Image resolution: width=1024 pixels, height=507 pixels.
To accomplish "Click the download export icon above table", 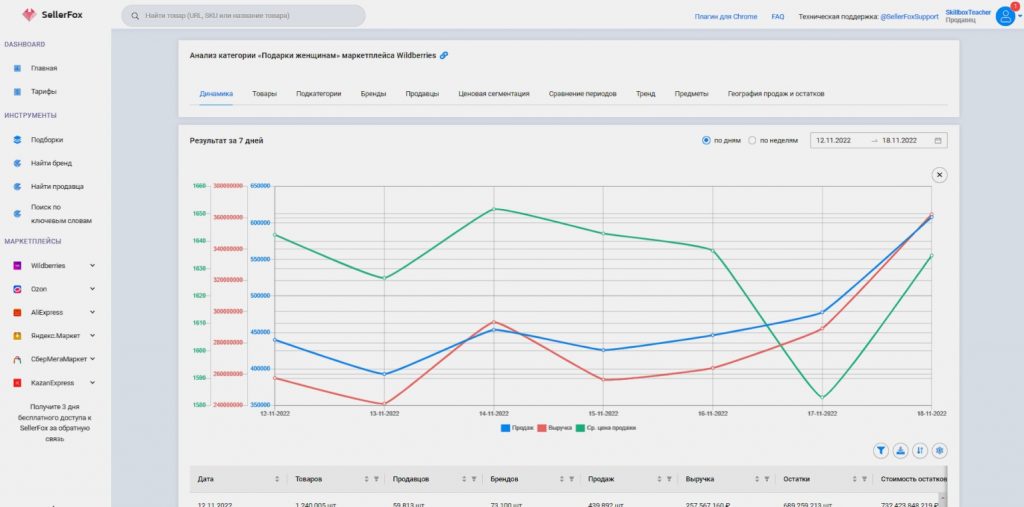I will [x=901, y=450].
